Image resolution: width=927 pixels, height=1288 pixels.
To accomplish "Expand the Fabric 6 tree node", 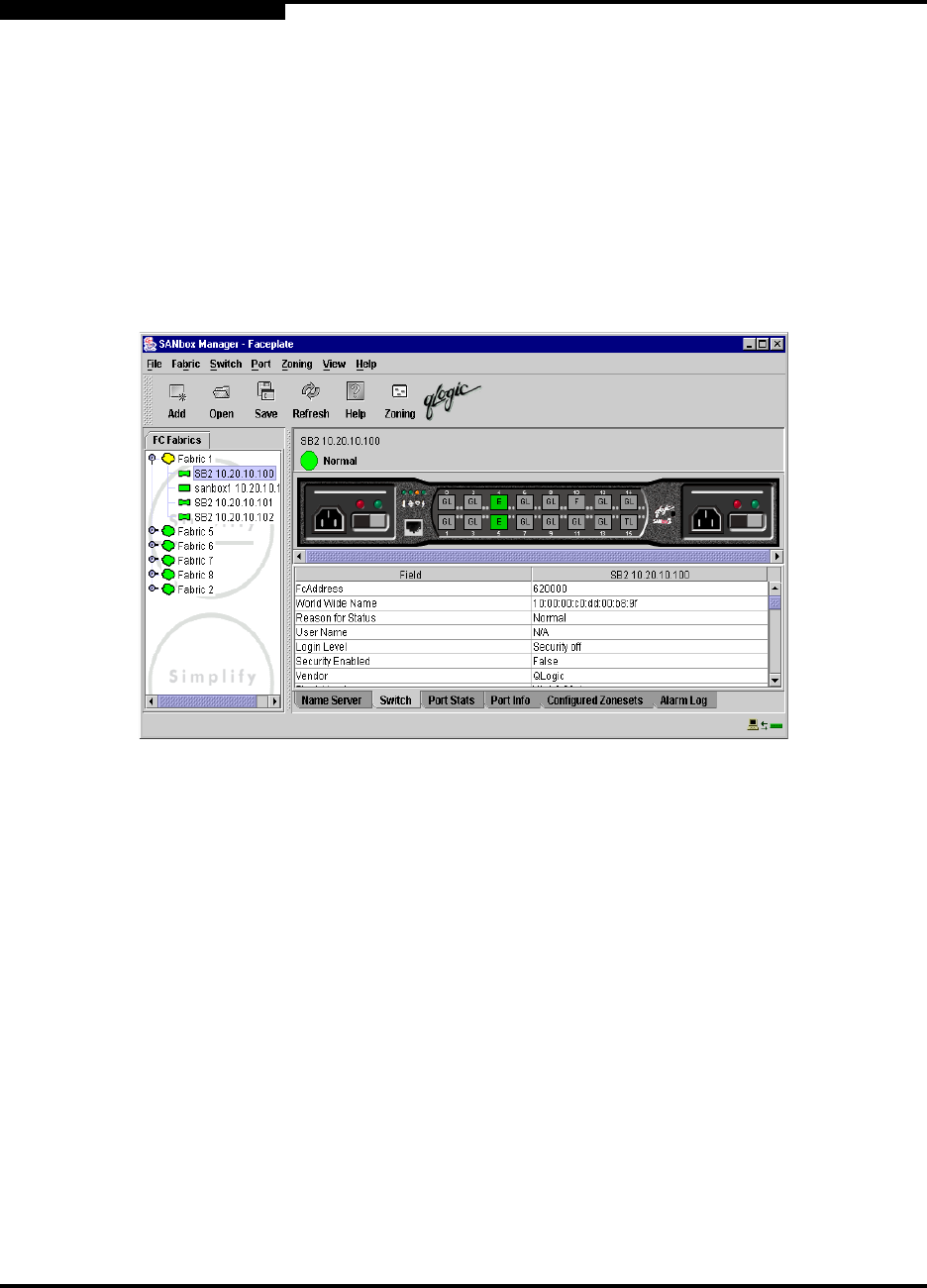I will [x=153, y=546].
